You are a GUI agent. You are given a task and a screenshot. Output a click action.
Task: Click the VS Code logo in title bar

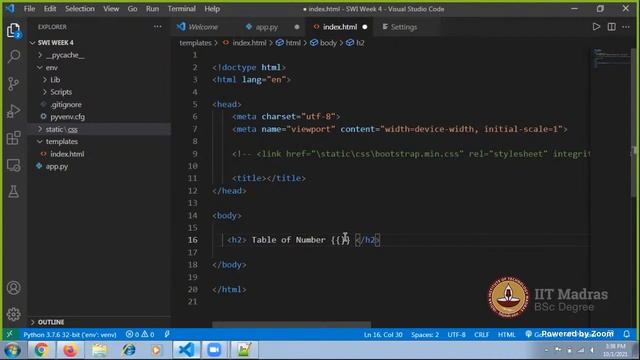10,9
